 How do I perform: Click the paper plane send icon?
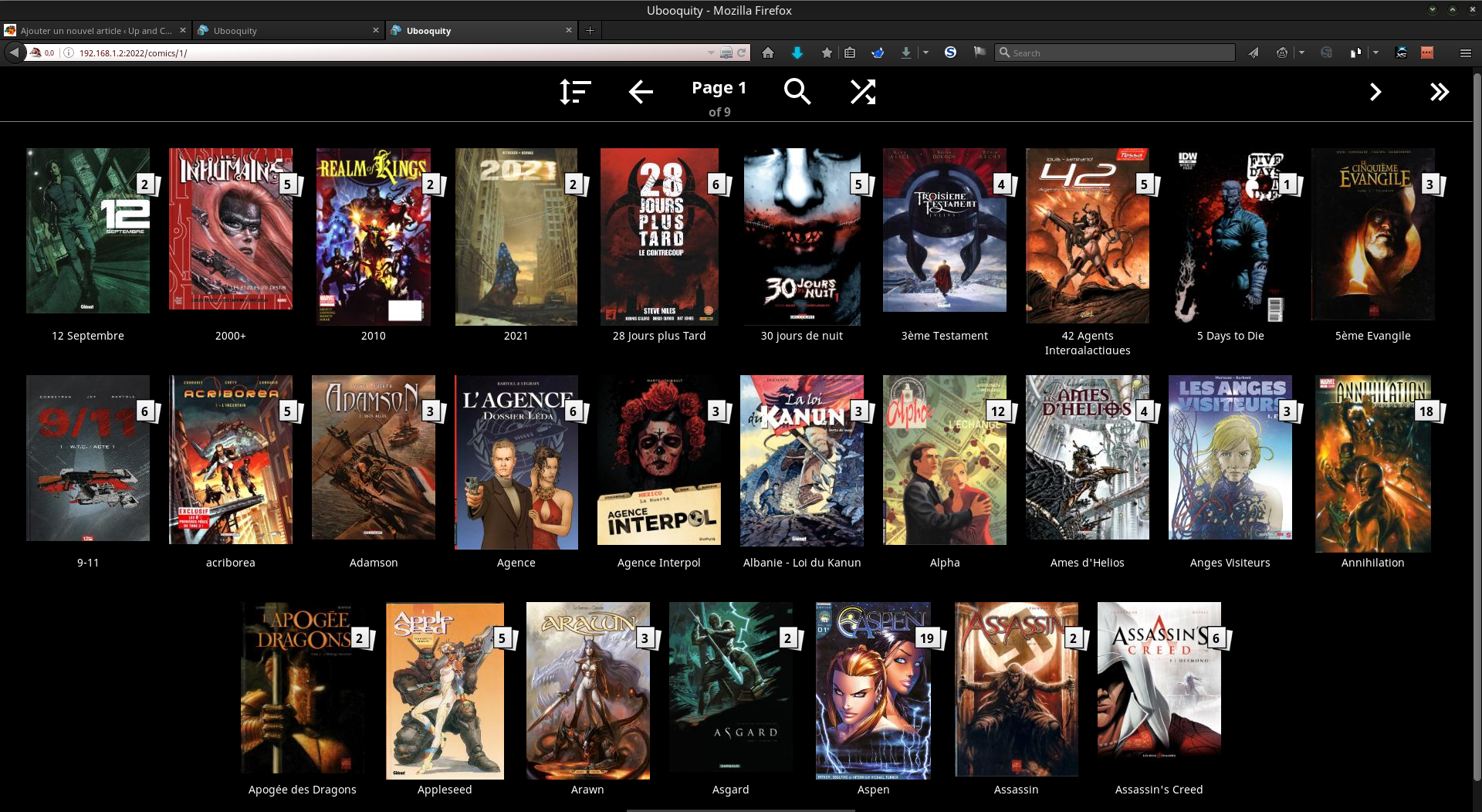coord(1254,52)
